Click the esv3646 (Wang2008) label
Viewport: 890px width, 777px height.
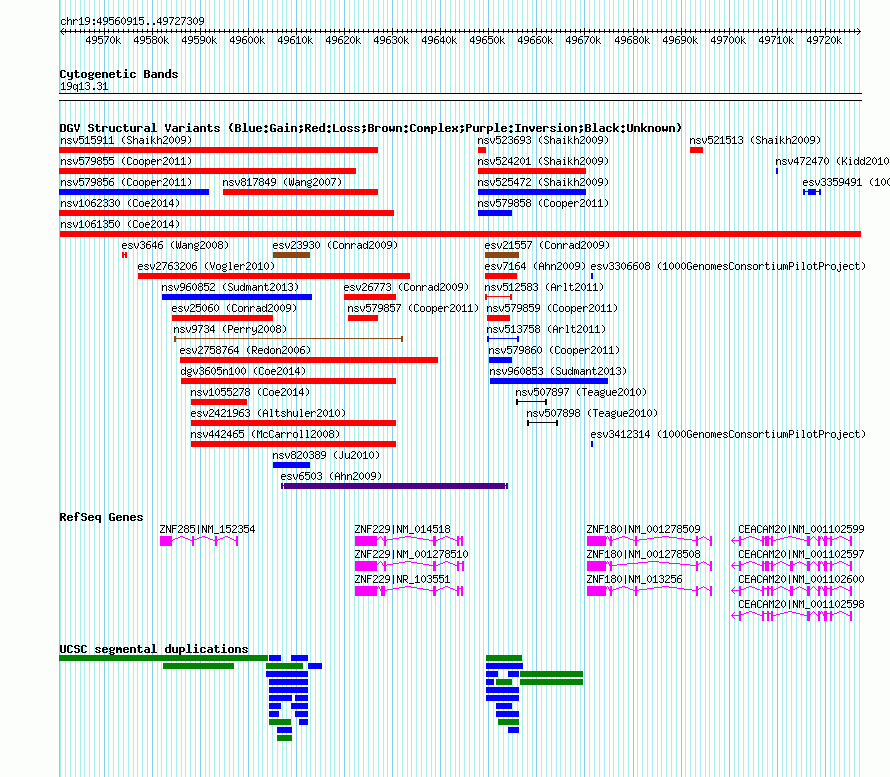(175, 245)
